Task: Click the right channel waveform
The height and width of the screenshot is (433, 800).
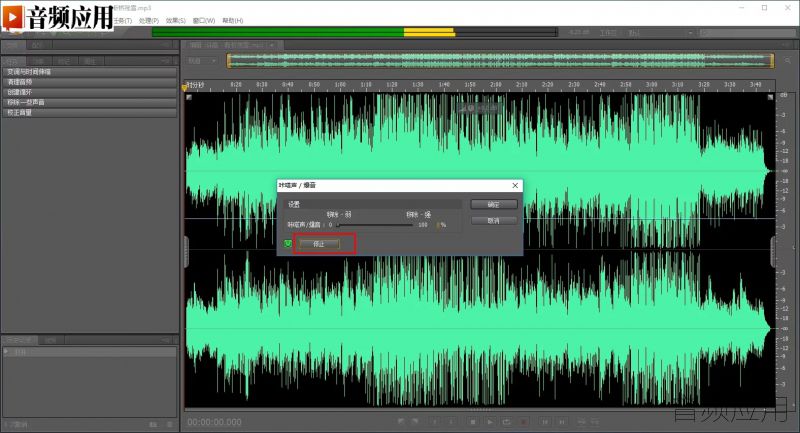Action: (480, 328)
